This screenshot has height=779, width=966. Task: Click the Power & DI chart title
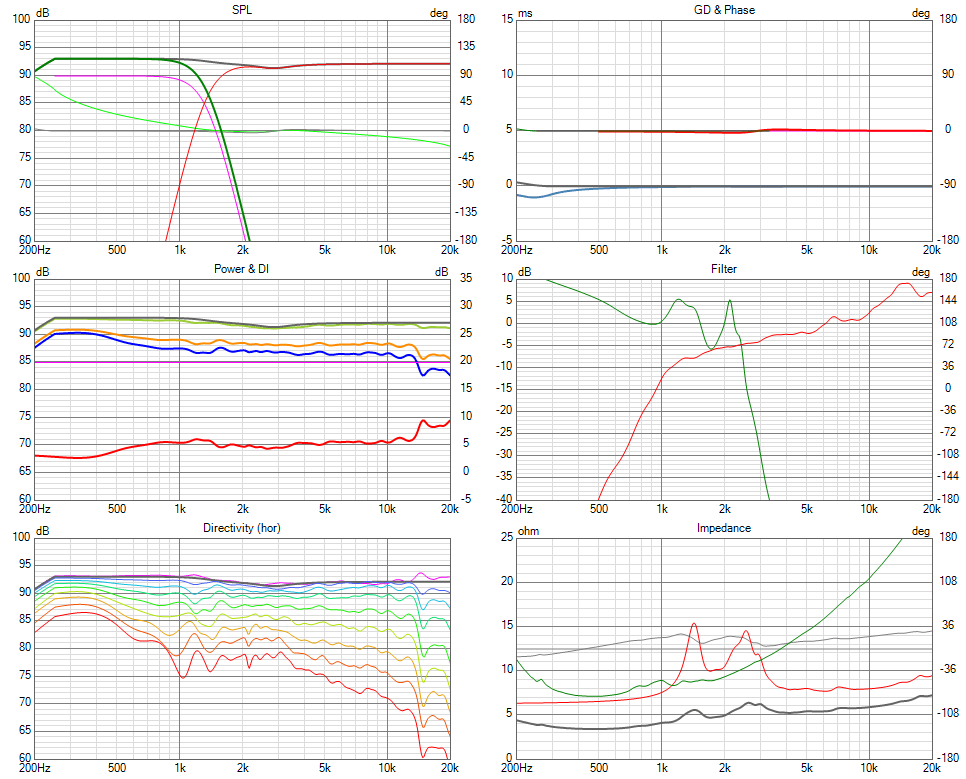pos(242,269)
